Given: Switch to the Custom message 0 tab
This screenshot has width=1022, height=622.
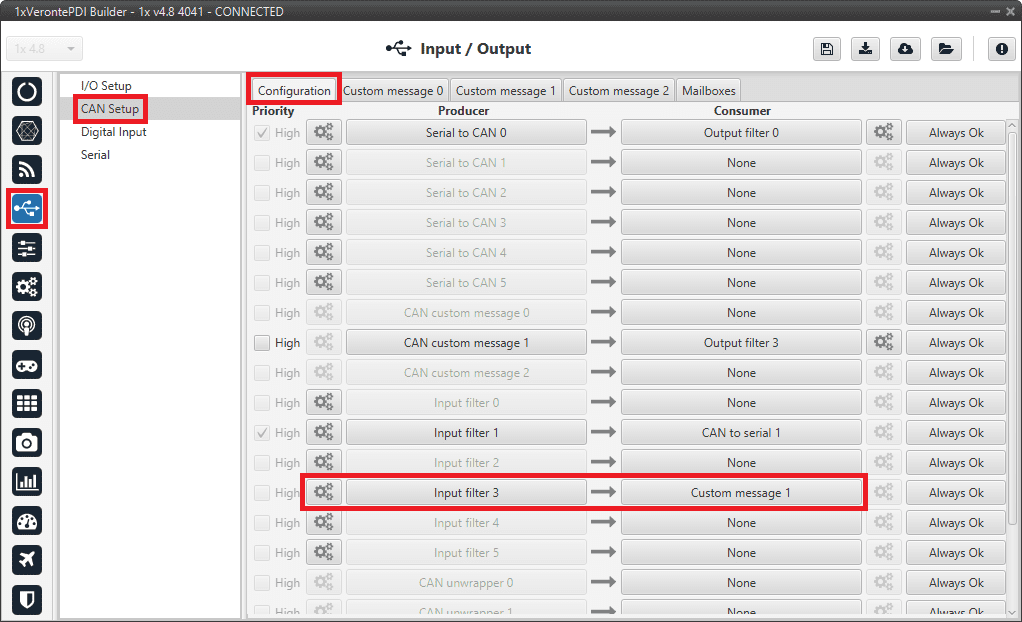Looking at the screenshot, I should point(393,90).
